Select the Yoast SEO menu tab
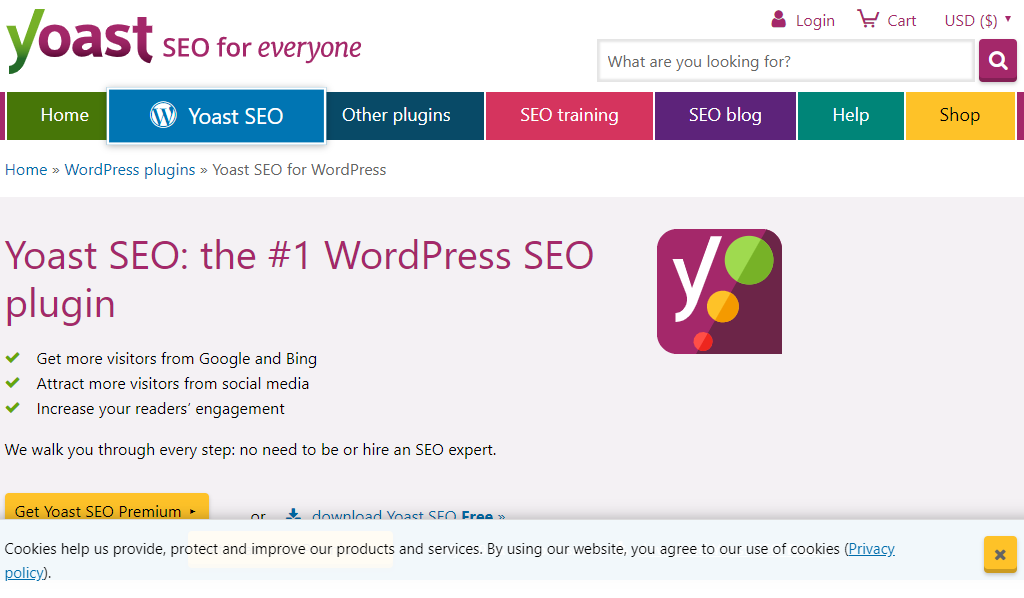The height and width of the screenshot is (598, 1024). click(x=216, y=116)
